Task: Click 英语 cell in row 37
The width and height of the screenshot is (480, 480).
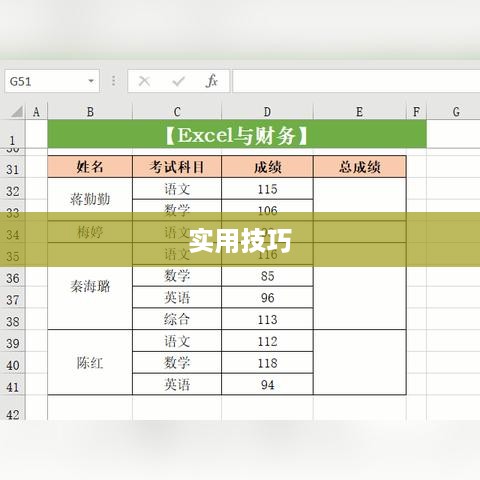Action: pyautogui.click(x=177, y=297)
